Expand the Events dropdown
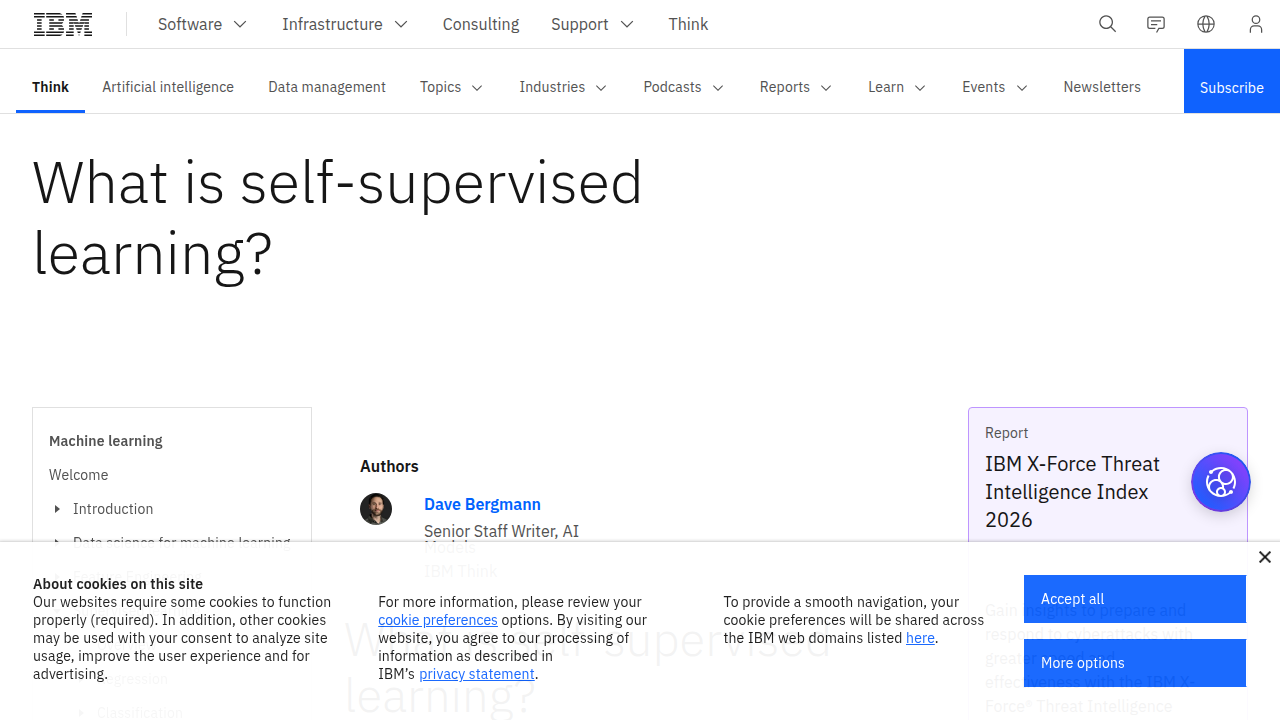The height and width of the screenshot is (720, 1280). click(995, 87)
